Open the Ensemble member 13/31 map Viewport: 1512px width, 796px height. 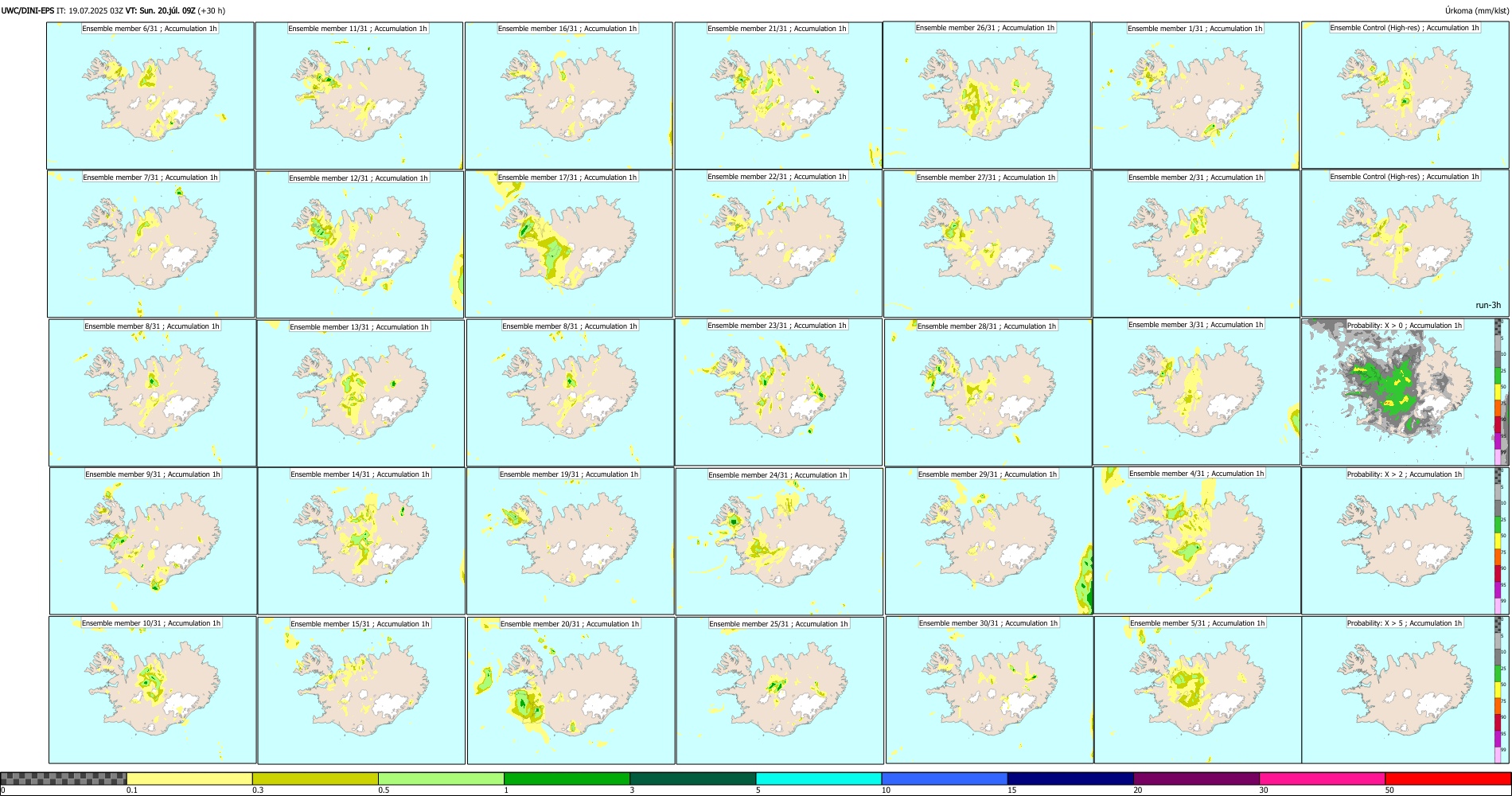pos(360,394)
